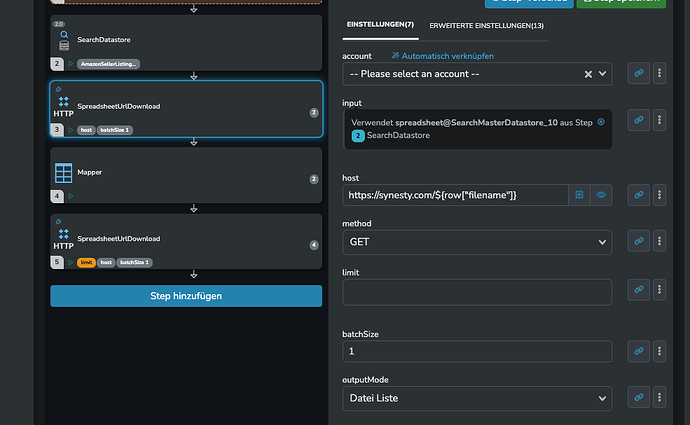Click into the batchSize field
The height and width of the screenshot is (425, 690).
[477, 351]
